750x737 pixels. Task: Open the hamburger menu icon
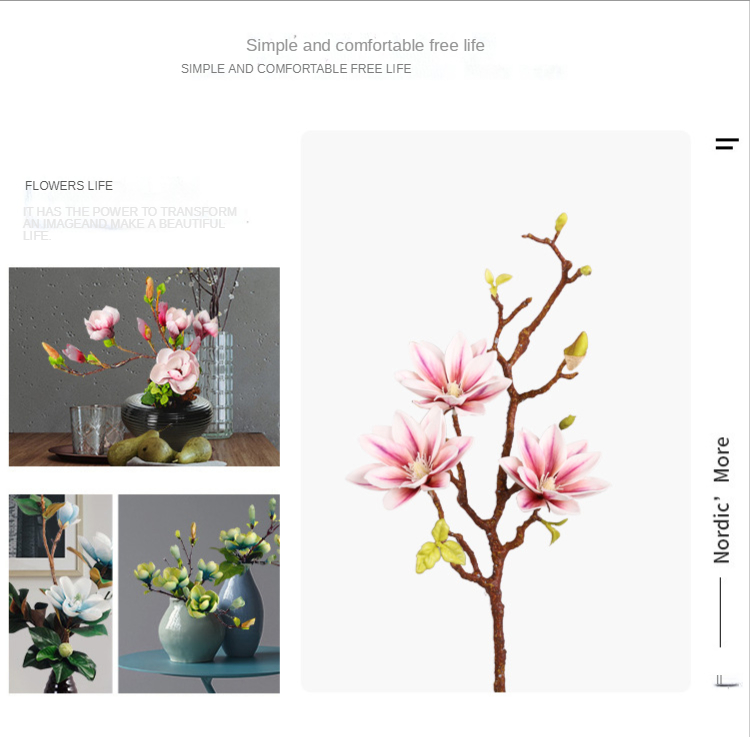[x=727, y=143]
